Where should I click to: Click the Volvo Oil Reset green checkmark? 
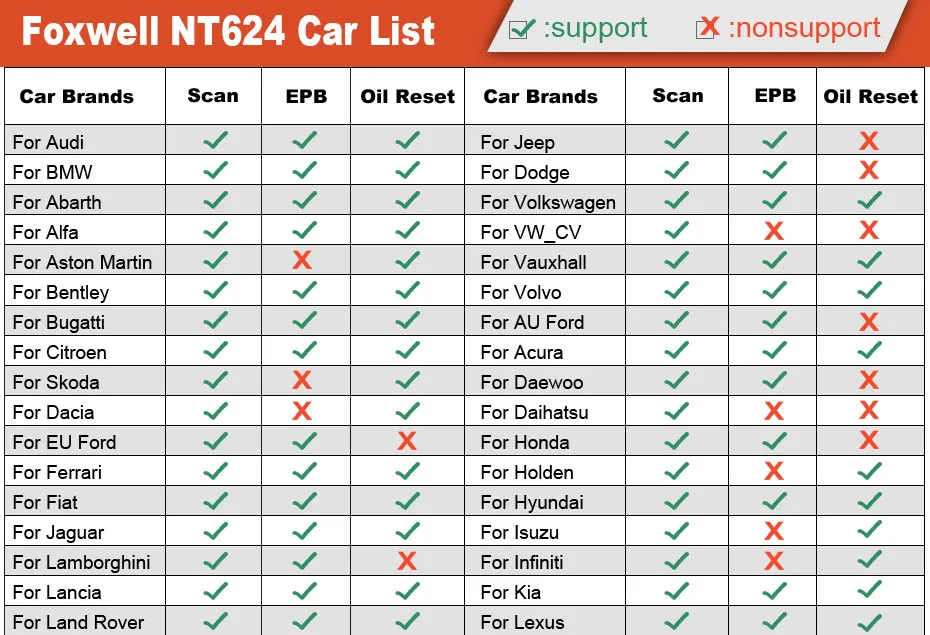(870, 290)
